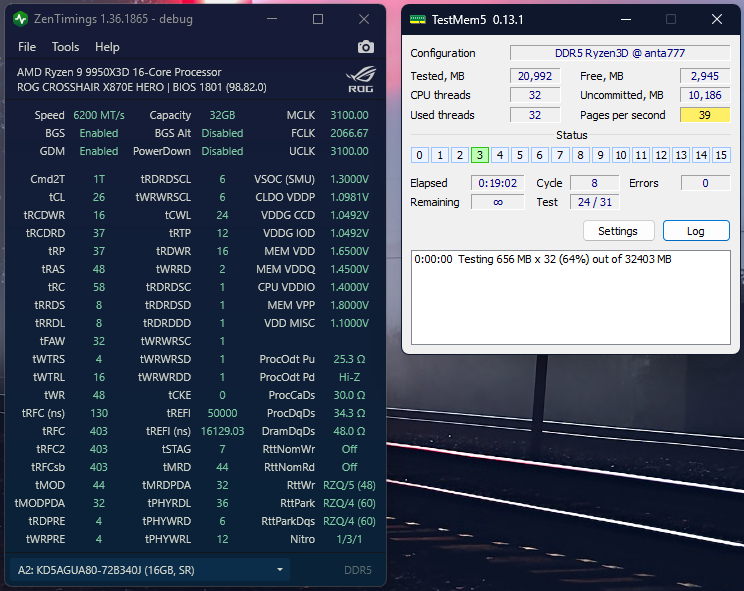Close the TestMem5 window
This screenshot has height=591, width=744.
[x=716, y=19]
